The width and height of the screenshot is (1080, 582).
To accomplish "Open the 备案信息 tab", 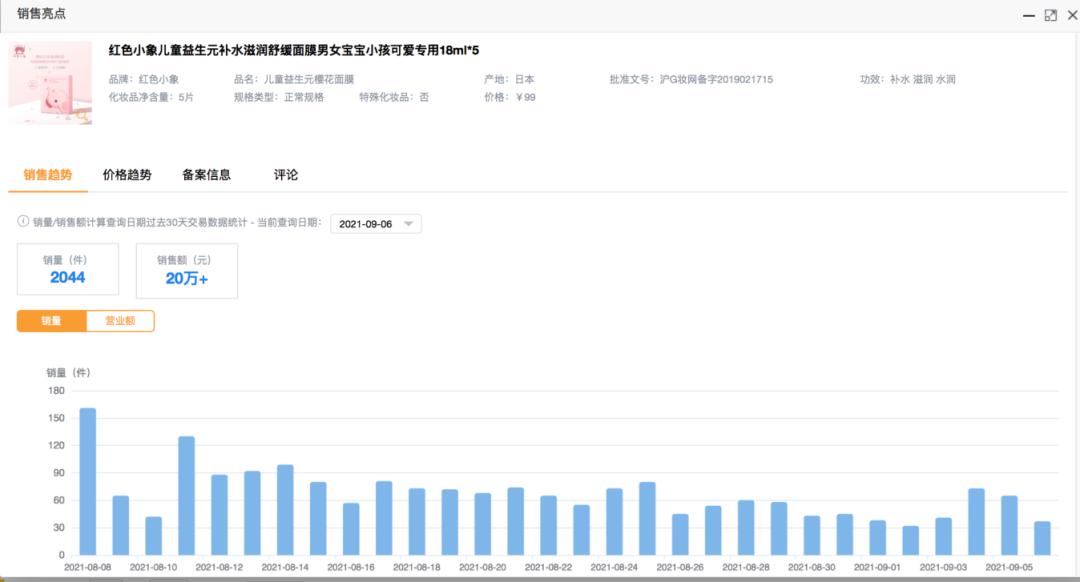I will [206, 175].
